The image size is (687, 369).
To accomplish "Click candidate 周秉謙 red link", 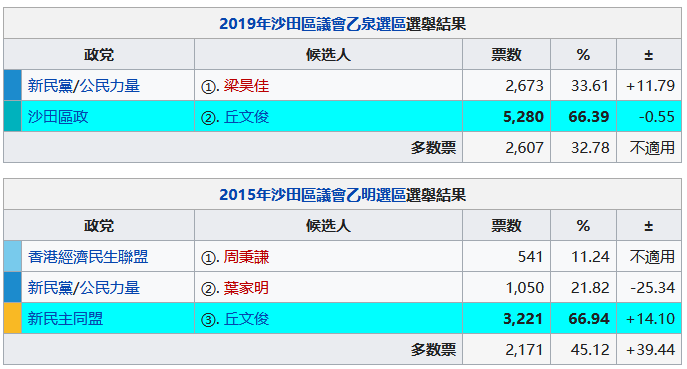I will (246, 256).
